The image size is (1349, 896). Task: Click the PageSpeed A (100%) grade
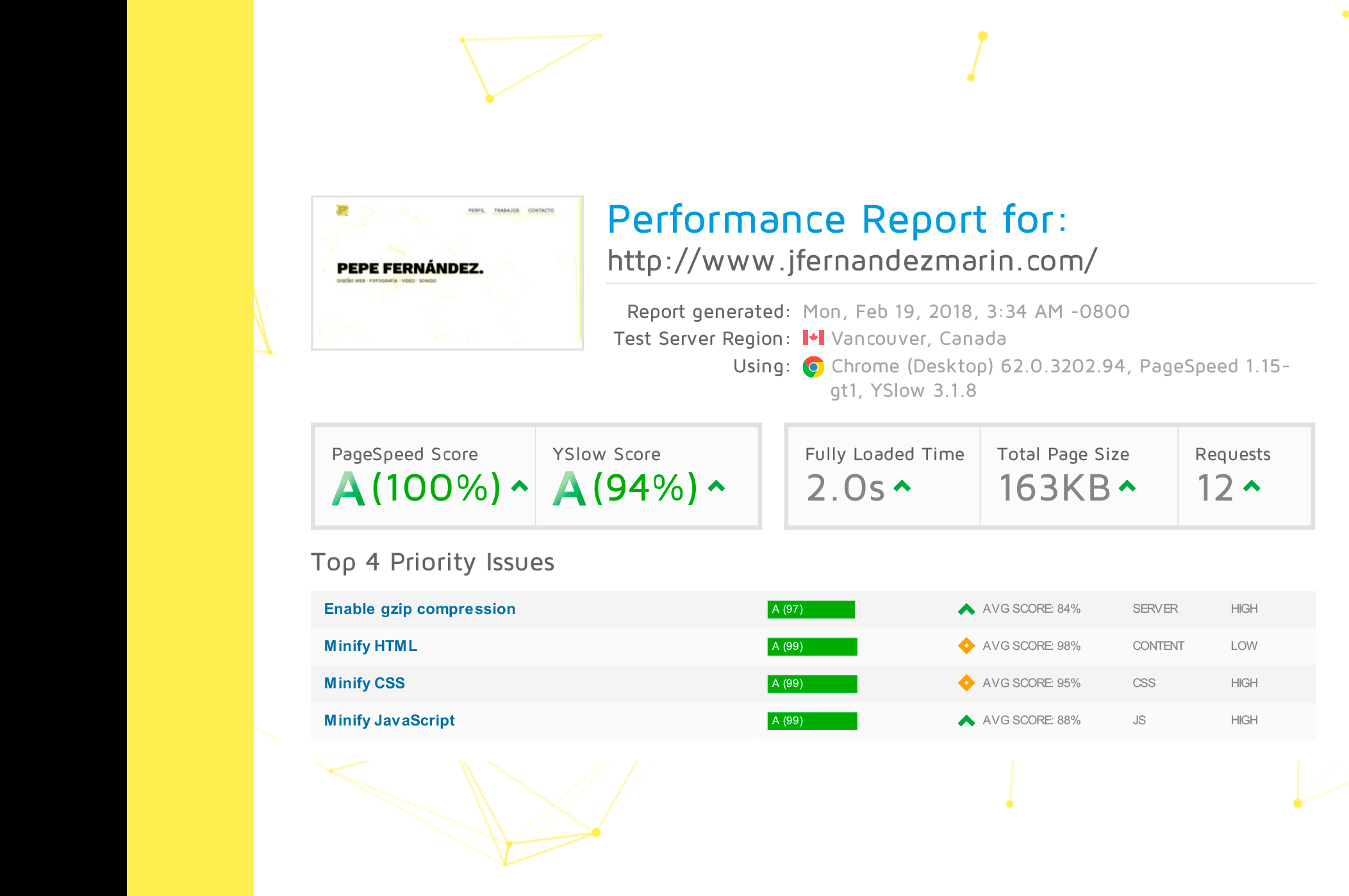(x=417, y=488)
